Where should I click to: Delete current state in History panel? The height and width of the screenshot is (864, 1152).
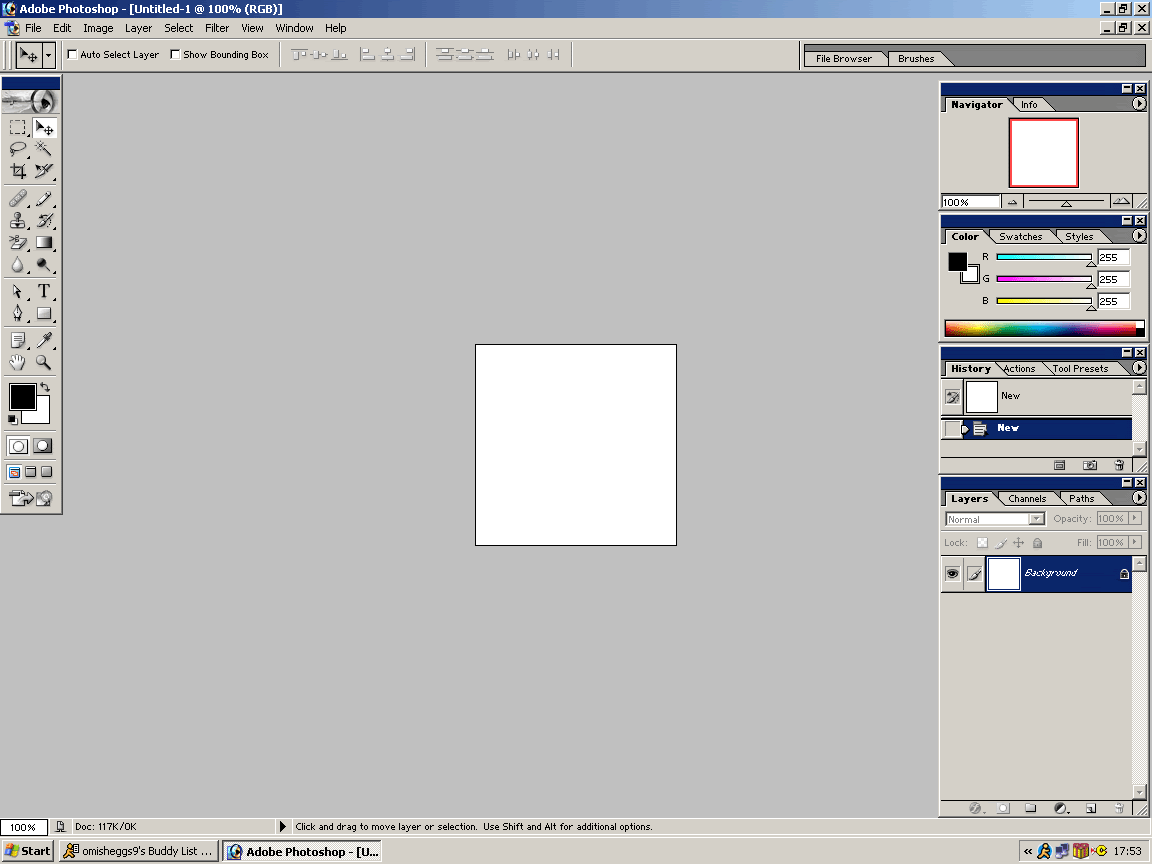[x=1119, y=465]
